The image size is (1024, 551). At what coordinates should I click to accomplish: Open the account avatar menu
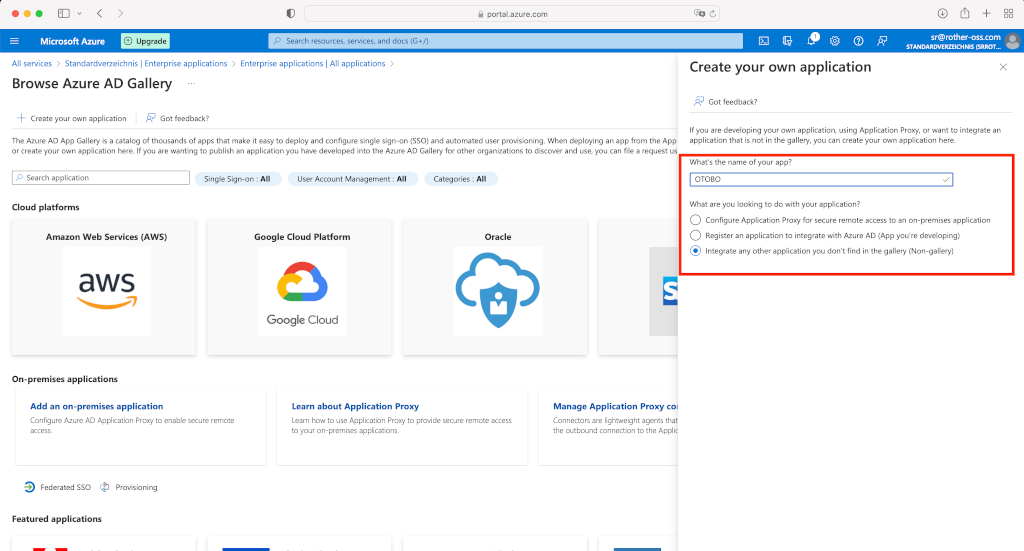(x=1013, y=41)
